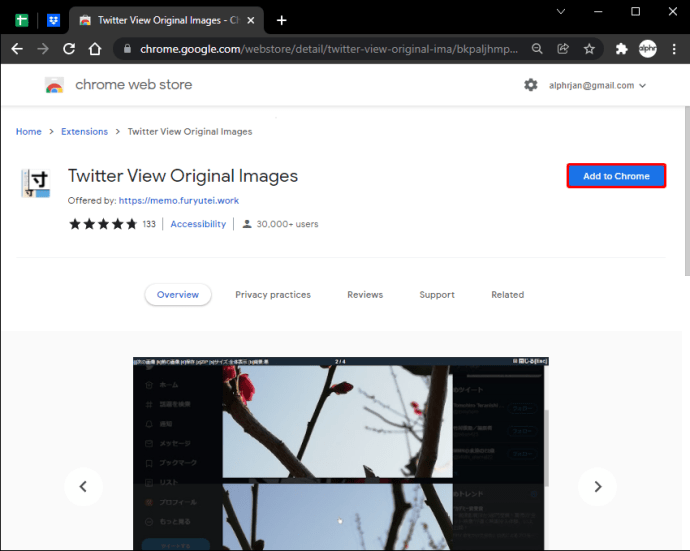
Task: Click the Add to Chrome button
Action: pos(616,176)
